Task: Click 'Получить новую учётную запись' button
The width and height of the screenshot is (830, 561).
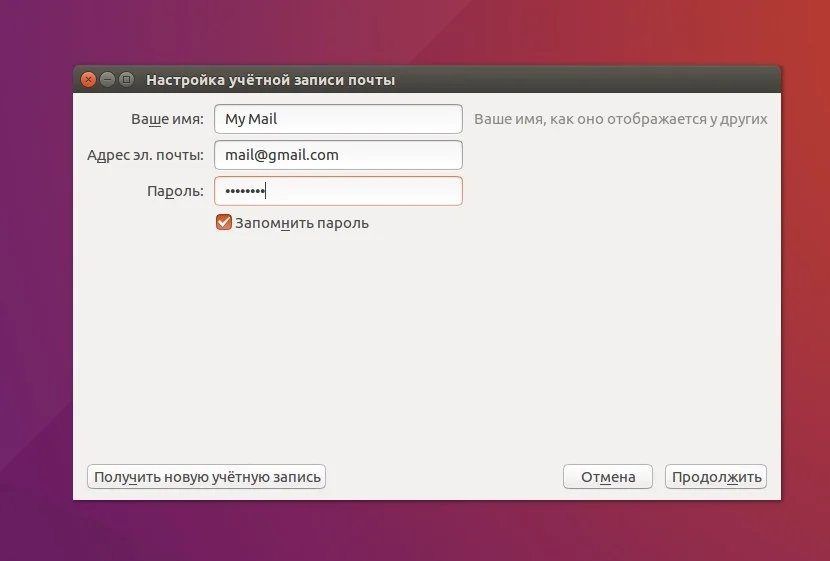Action: (206, 477)
